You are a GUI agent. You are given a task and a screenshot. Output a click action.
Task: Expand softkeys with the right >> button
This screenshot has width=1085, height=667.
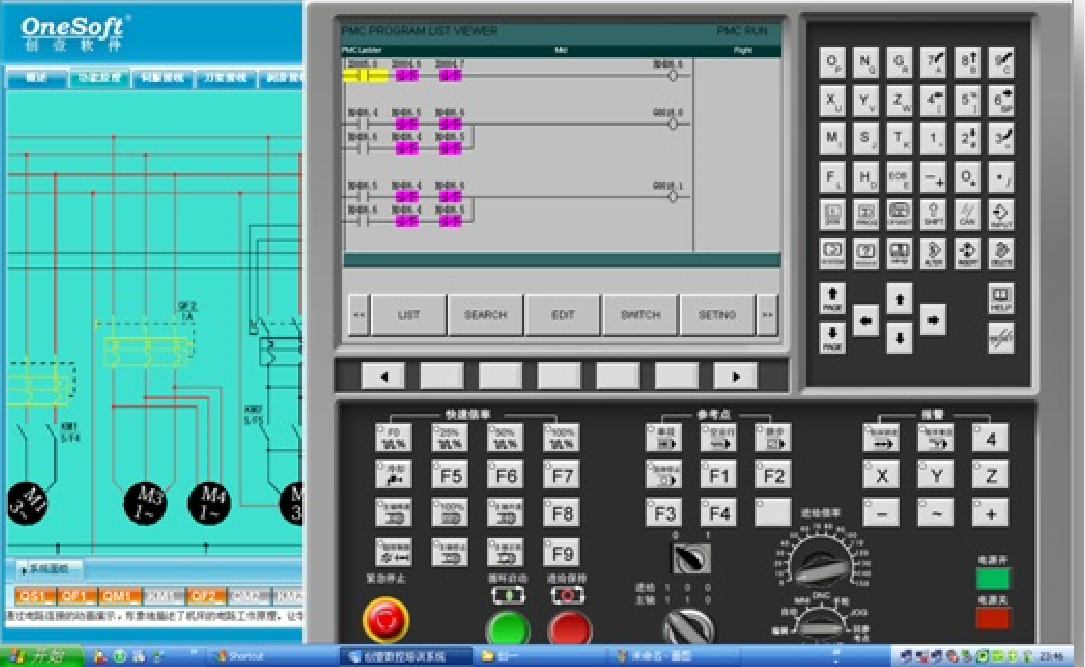click(x=767, y=315)
